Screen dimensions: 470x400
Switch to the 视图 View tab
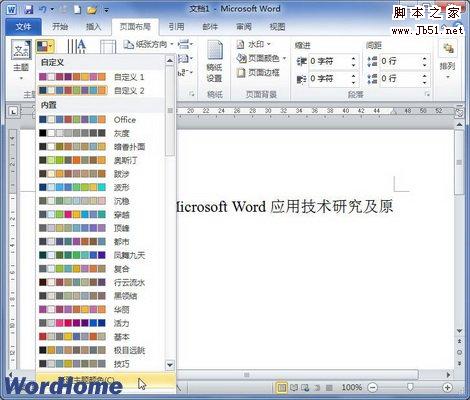[277, 27]
